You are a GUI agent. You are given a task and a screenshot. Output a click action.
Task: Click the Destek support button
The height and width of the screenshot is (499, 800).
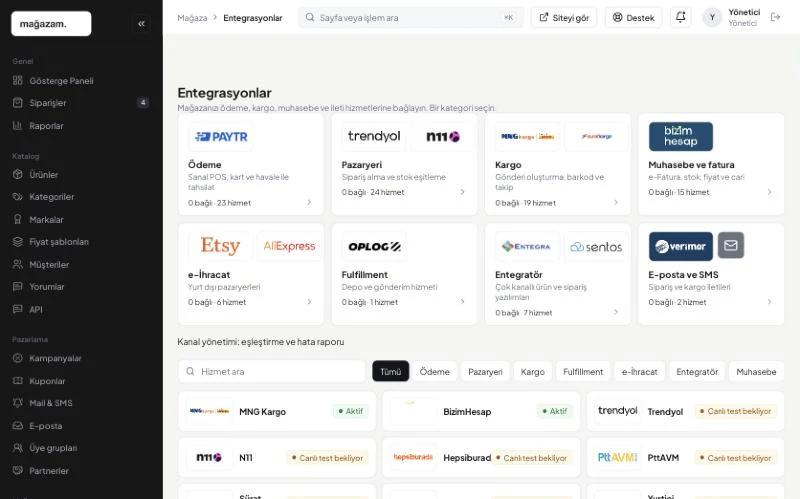point(633,17)
